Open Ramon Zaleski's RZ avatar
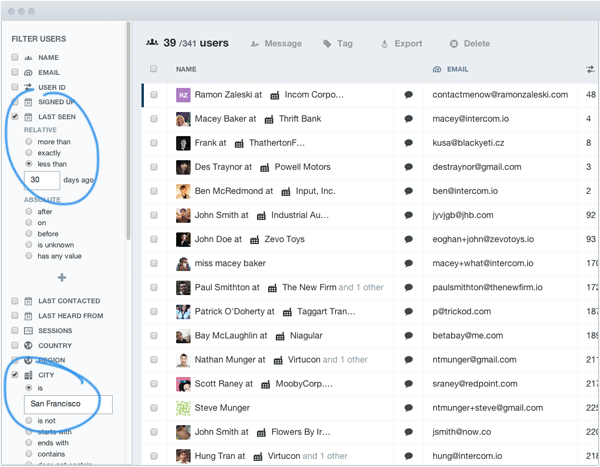The height and width of the screenshot is (467, 600). point(183,95)
